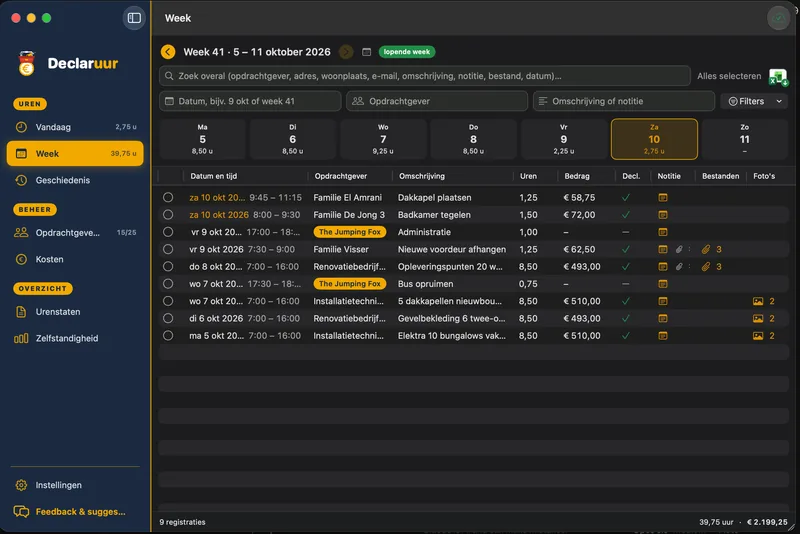Open Zelfstandigheid in the sidebar
This screenshot has height=534, width=800.
[75, 338]
